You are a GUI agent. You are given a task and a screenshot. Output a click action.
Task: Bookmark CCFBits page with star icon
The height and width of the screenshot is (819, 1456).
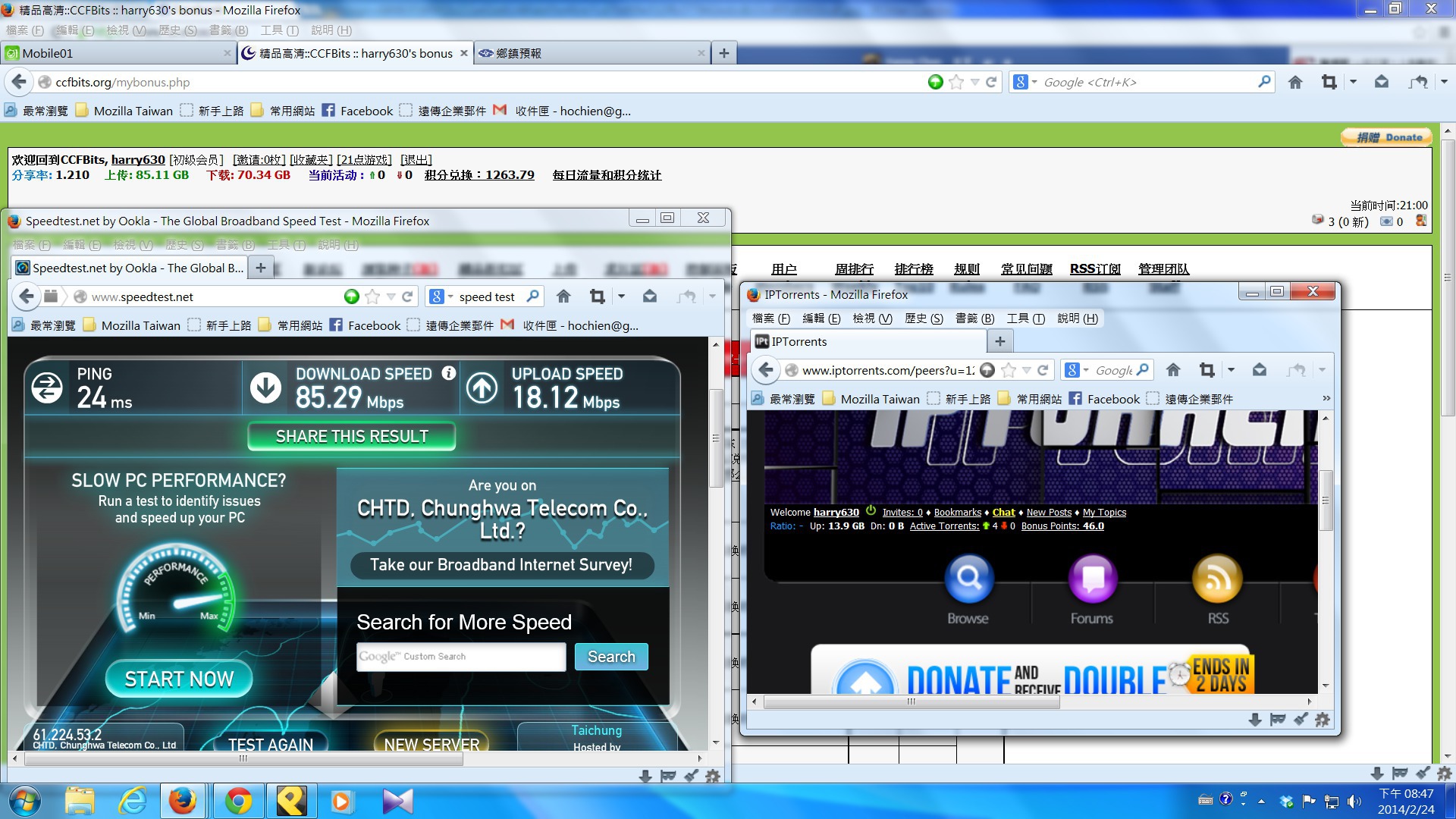pos(956,82)
